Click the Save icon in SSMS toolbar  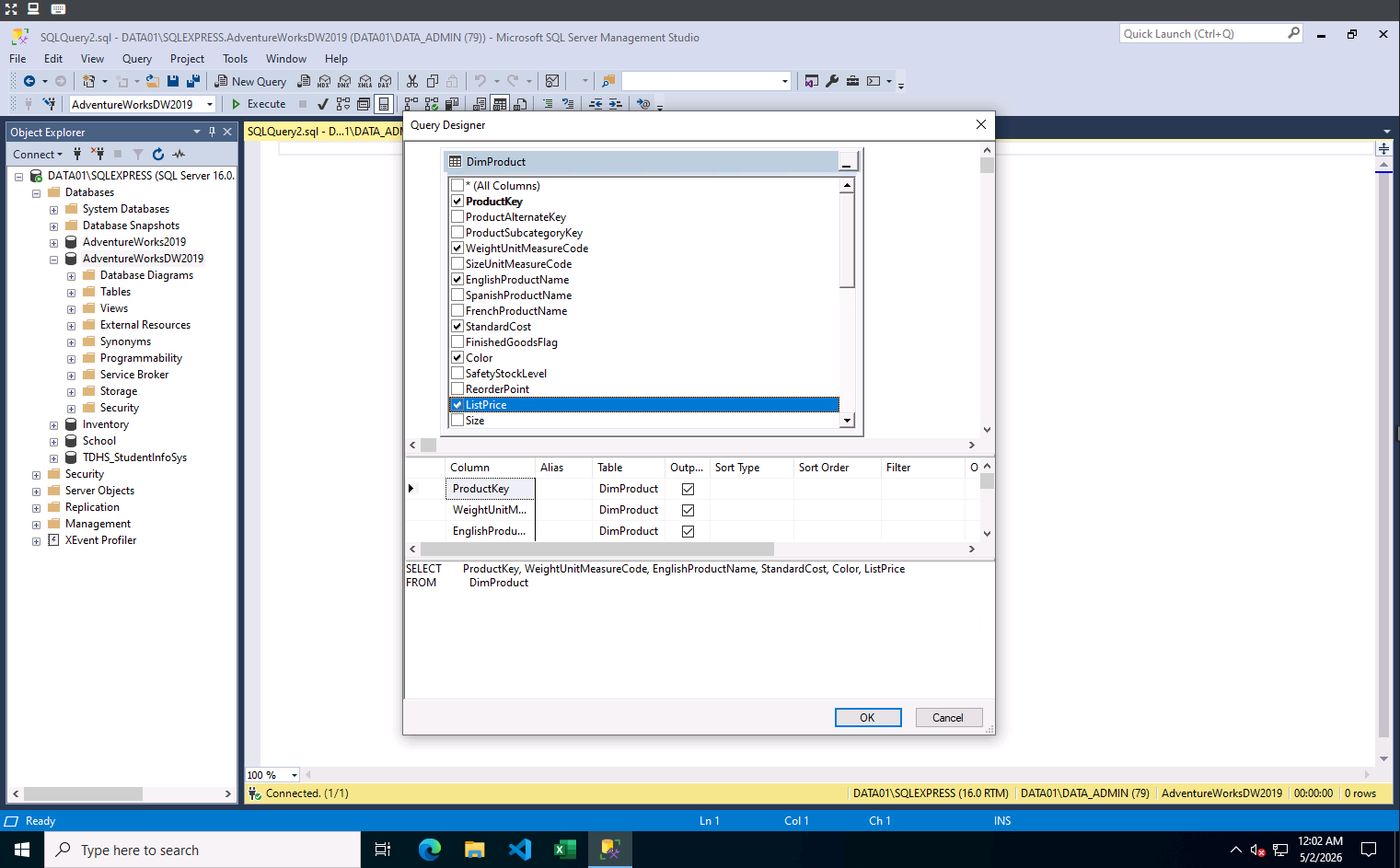[172, 81]
